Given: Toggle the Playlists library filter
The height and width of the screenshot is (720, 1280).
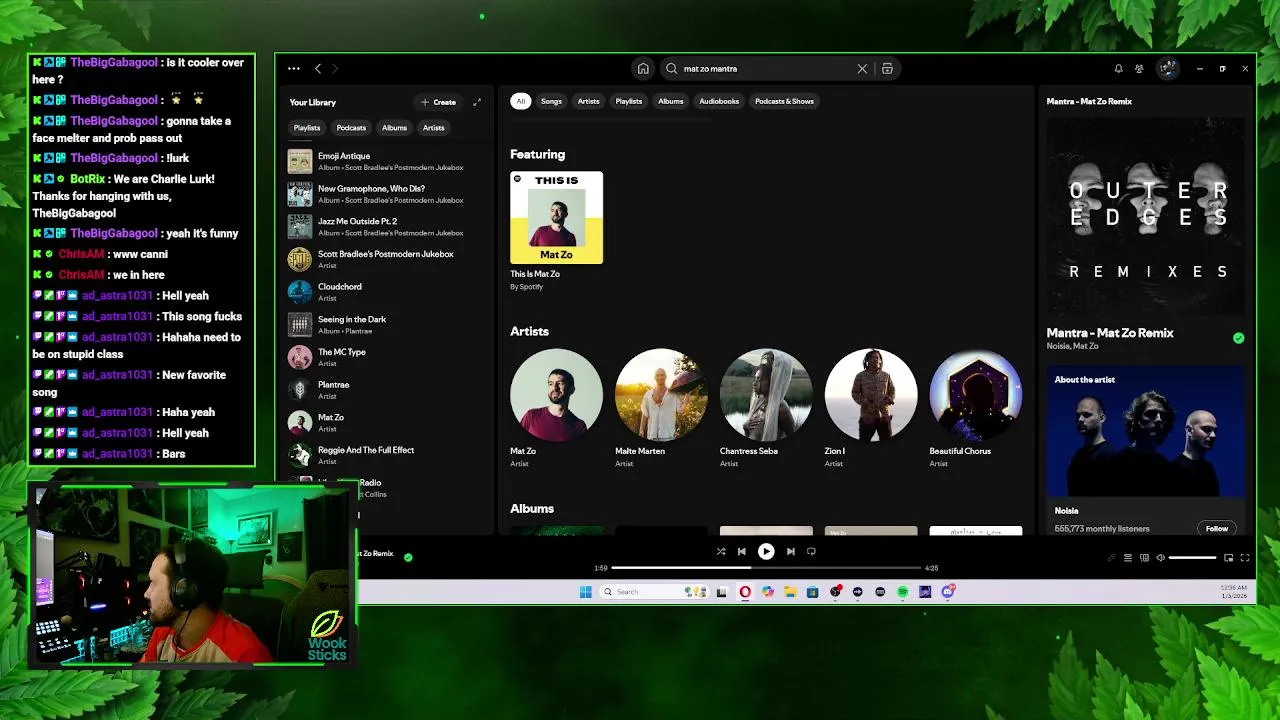Looking at the screenshot, I should tap(307, 128).
